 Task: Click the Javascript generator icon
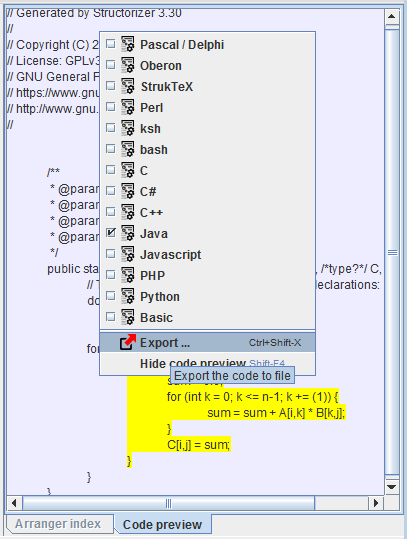tap(128, 254)
